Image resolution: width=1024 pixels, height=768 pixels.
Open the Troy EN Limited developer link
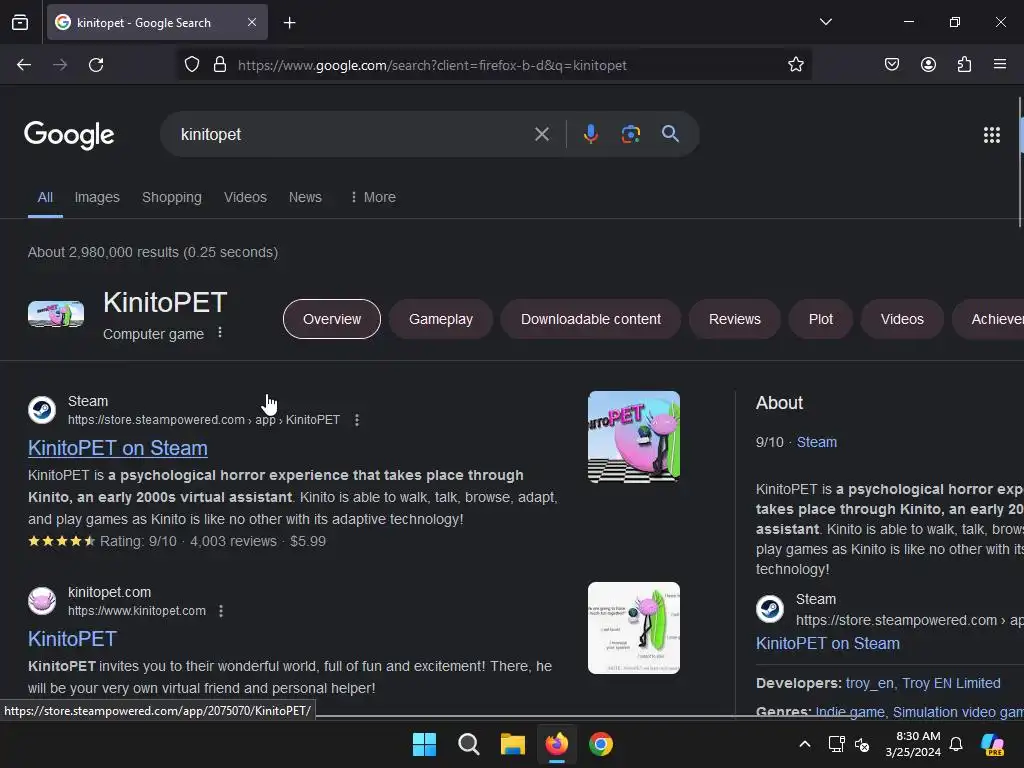(x=951, y=683)
